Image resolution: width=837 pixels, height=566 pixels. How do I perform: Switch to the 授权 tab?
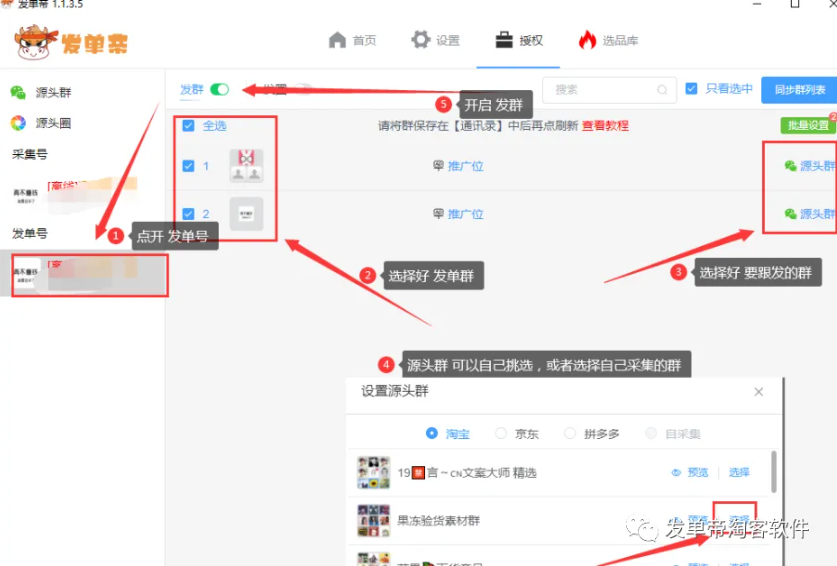click(519, 40)
